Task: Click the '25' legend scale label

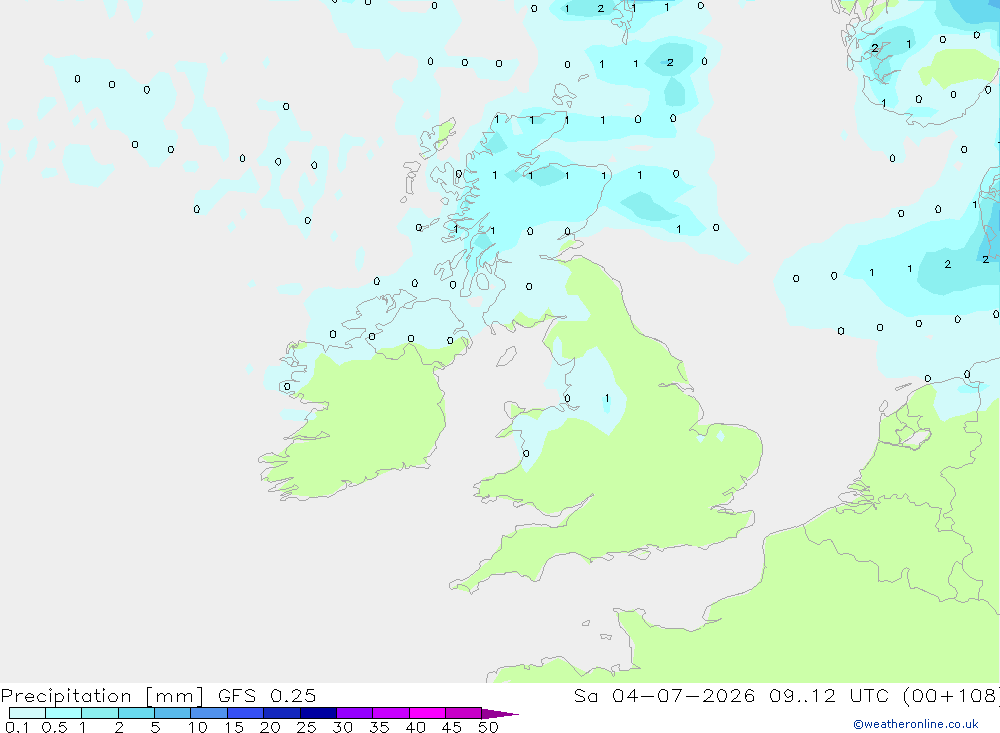Action: click(306, 727)
